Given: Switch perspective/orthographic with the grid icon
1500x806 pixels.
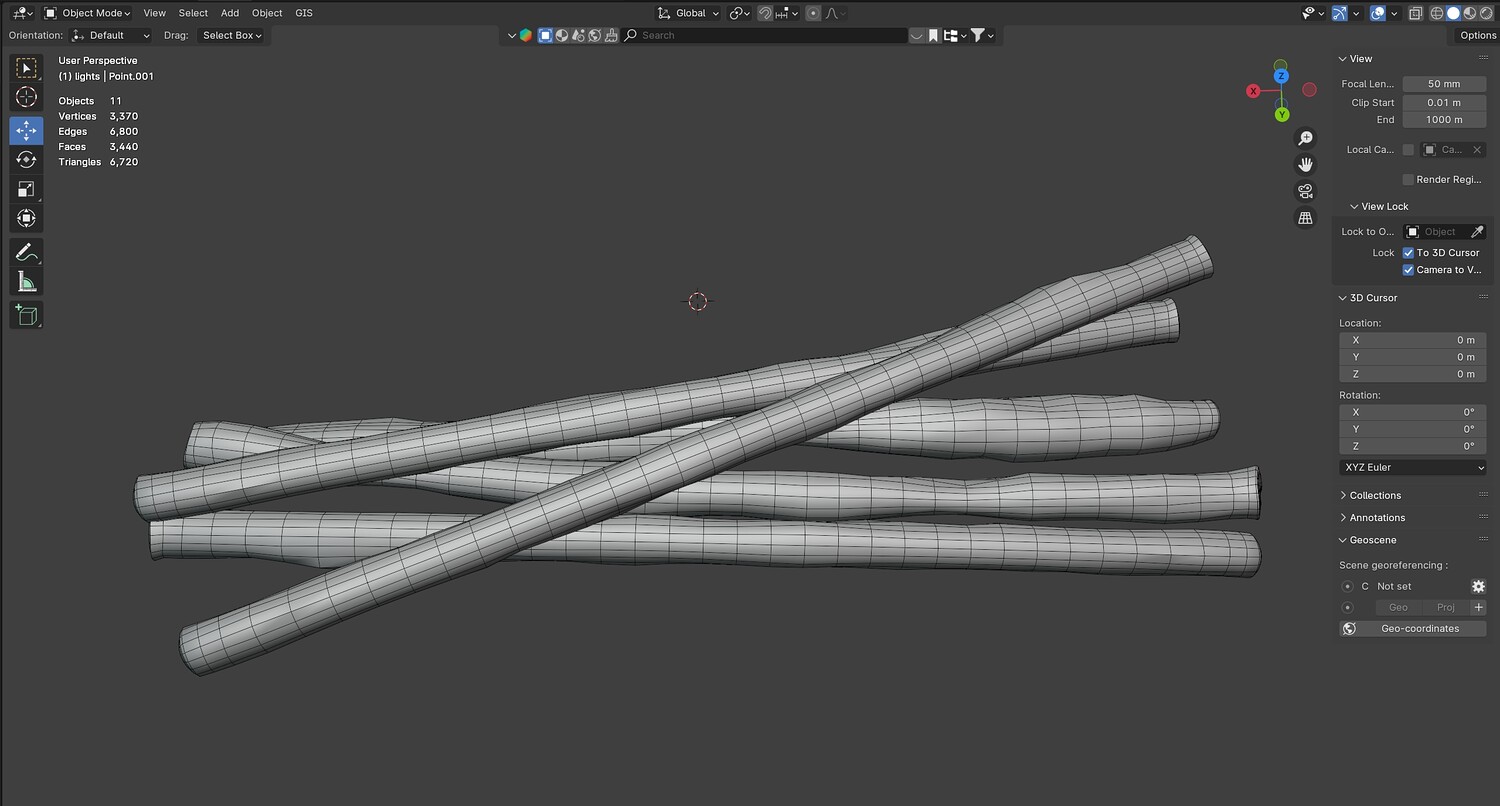Looking at the screenshot, I should point(1305,218).
